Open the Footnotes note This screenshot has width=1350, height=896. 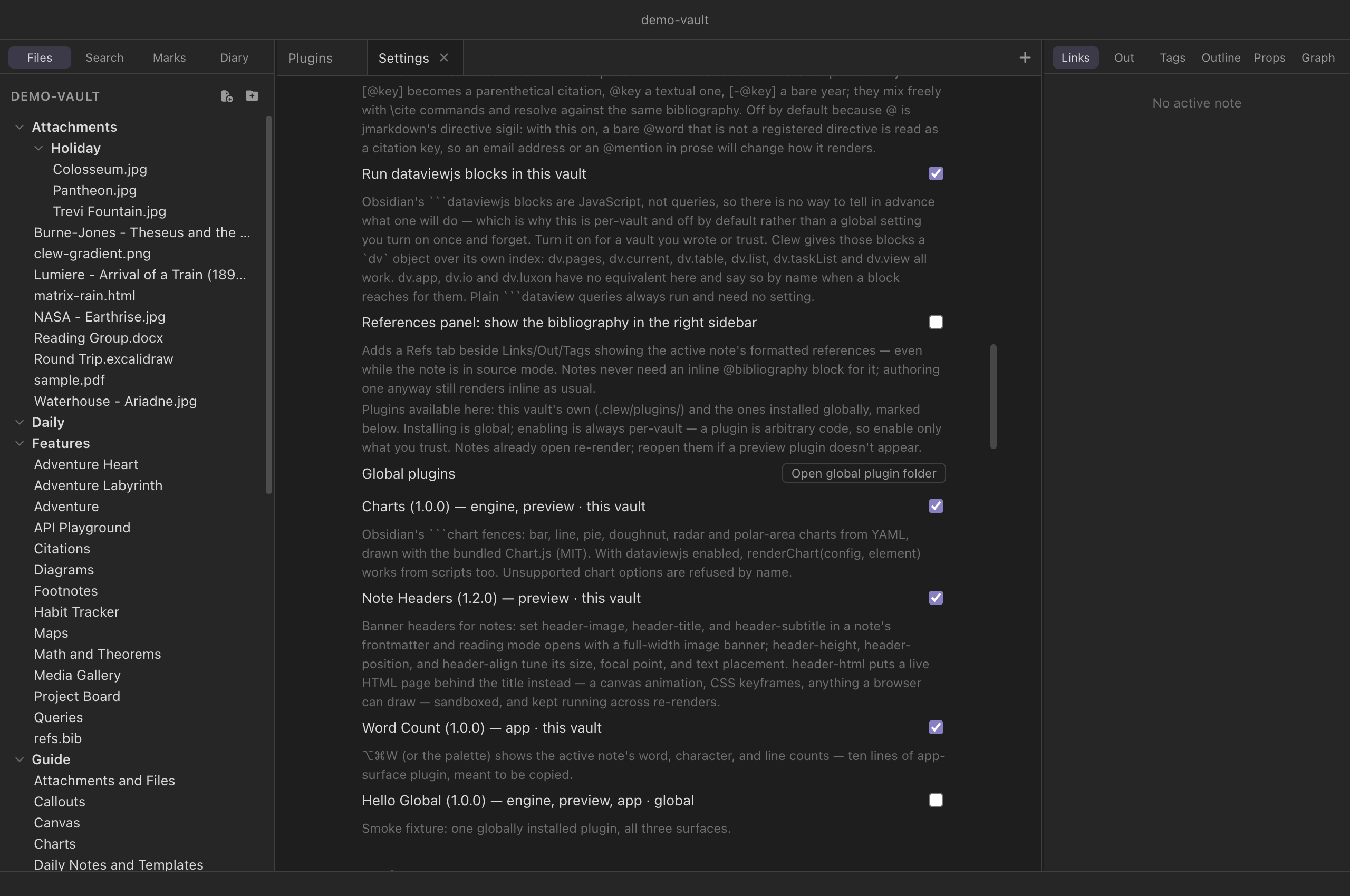pos(66,591)
